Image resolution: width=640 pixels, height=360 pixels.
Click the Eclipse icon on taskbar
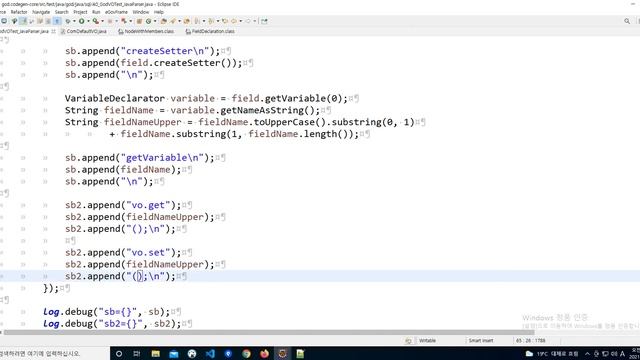coord(282,353)
